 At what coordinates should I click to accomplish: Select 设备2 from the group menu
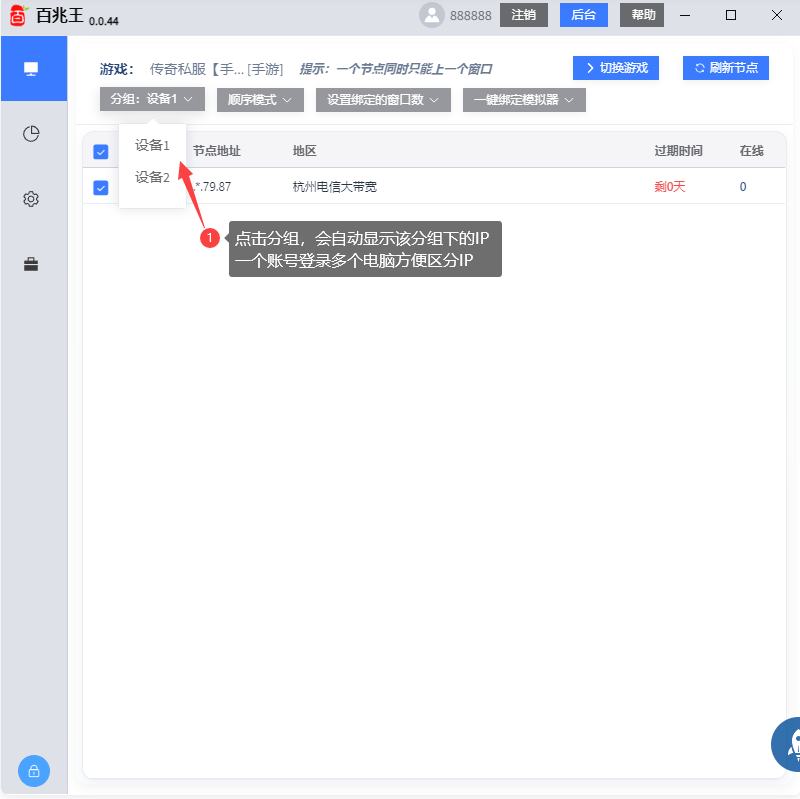(152, 177)
